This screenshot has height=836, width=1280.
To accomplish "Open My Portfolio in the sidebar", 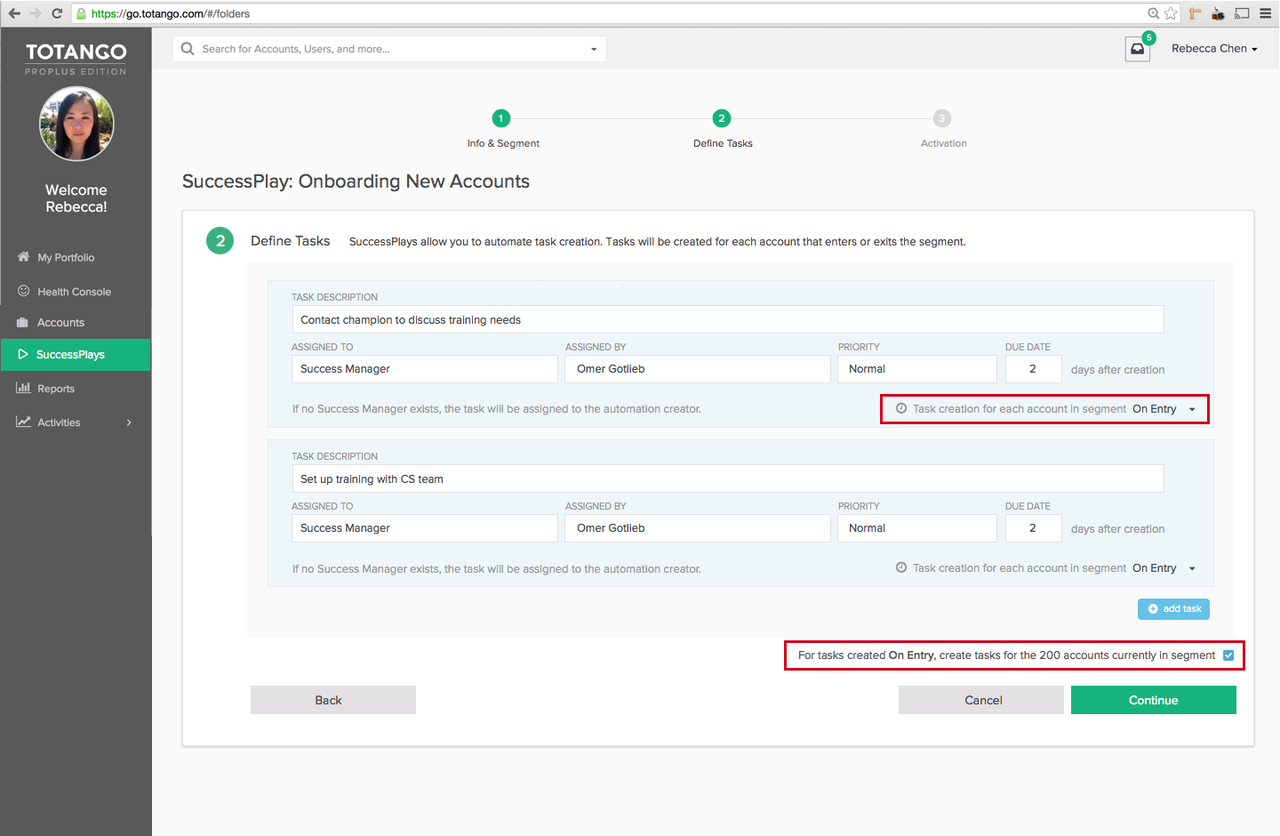I will tap(66, 257).
